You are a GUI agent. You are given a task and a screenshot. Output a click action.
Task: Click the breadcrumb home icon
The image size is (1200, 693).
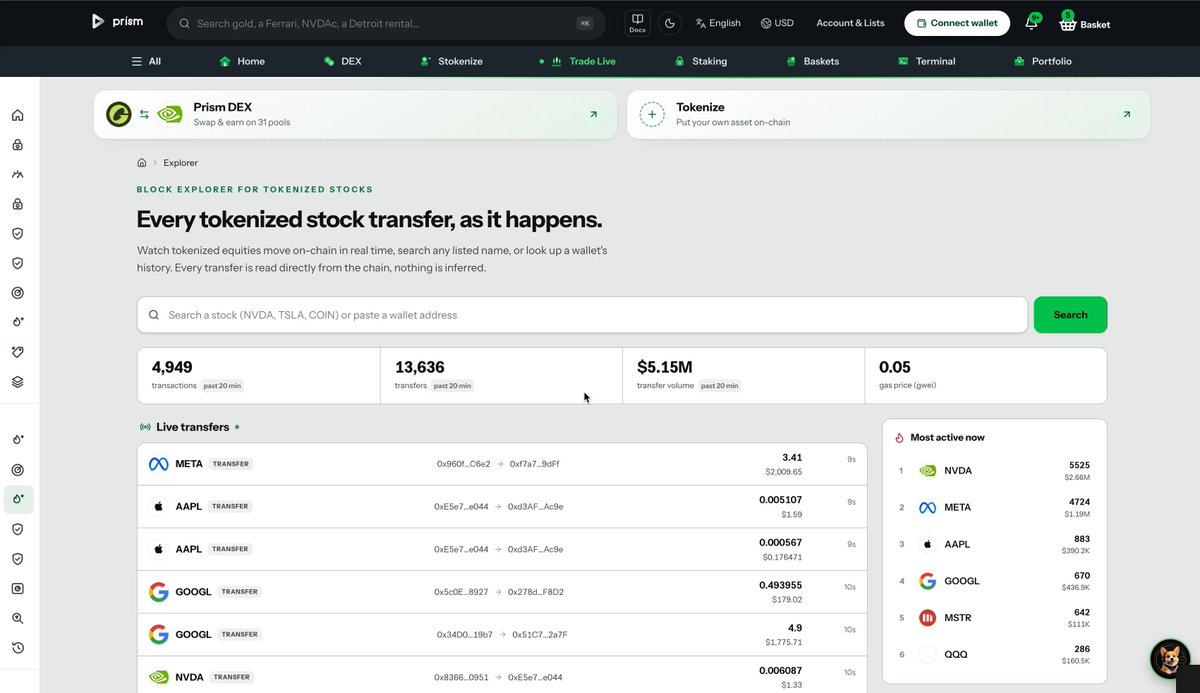point(142,162)
